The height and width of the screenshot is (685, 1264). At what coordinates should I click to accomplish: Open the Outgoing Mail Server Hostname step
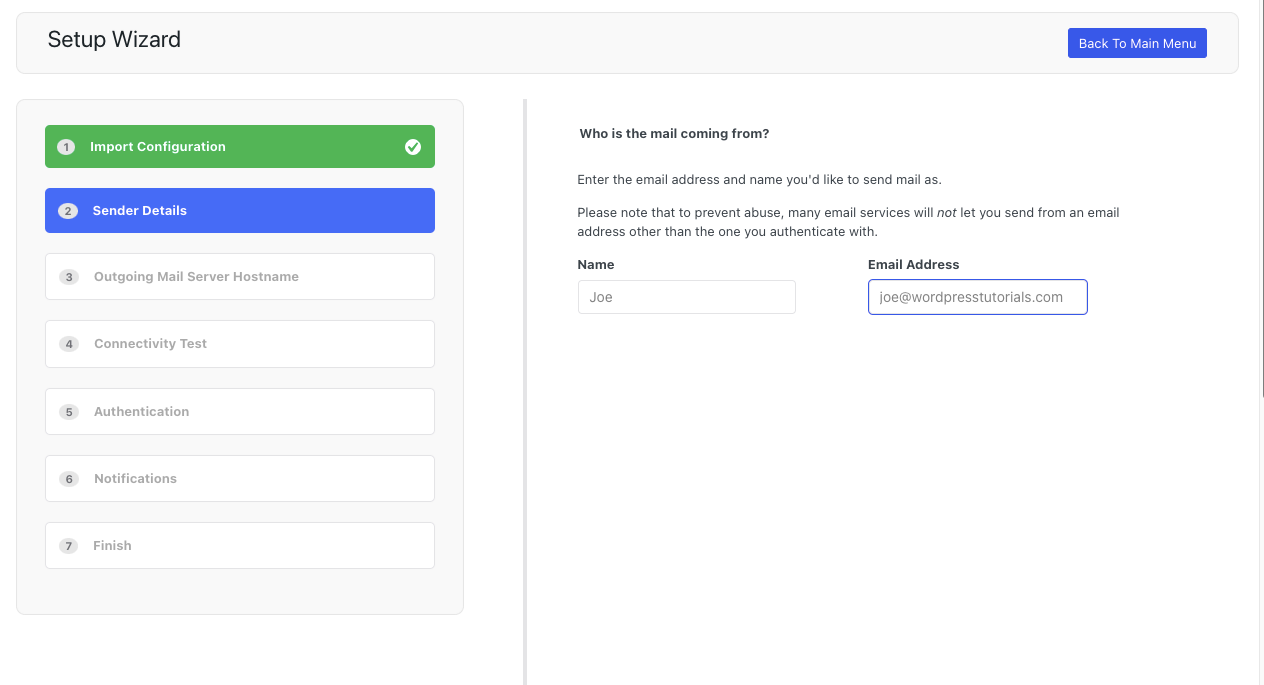(239, 277)
